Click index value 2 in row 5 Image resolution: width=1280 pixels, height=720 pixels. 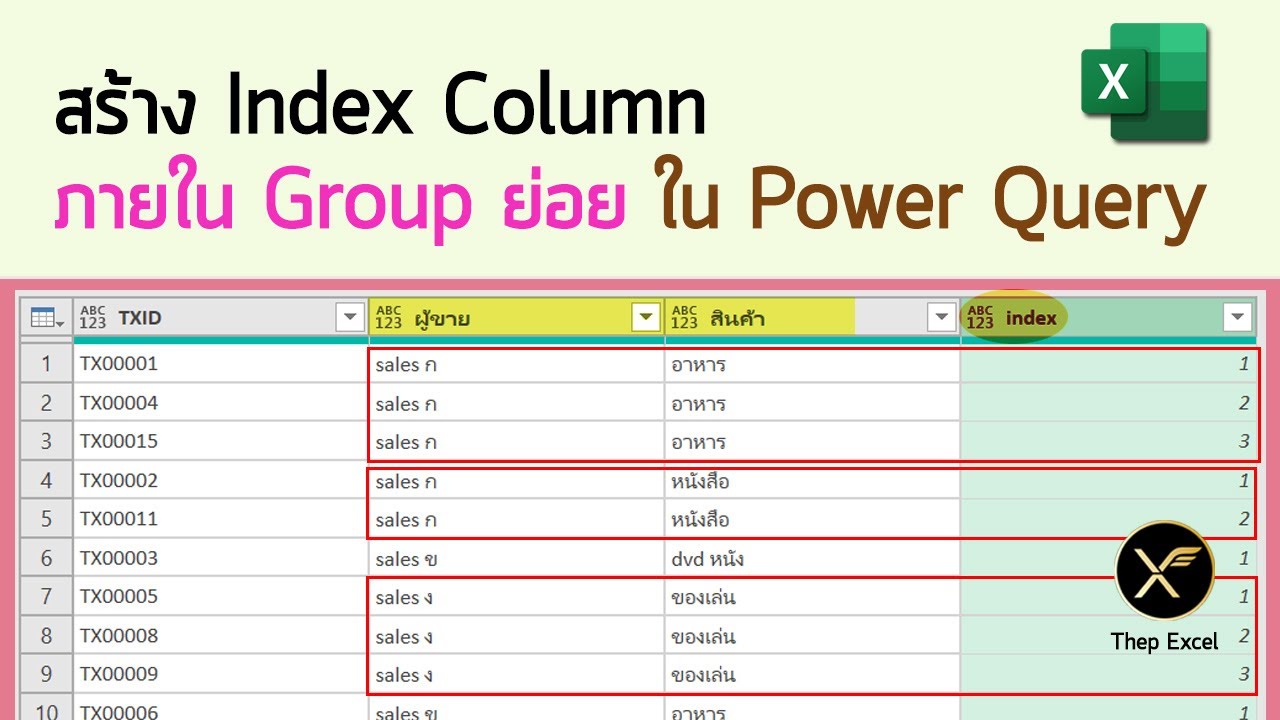(x=1108, y=519)
